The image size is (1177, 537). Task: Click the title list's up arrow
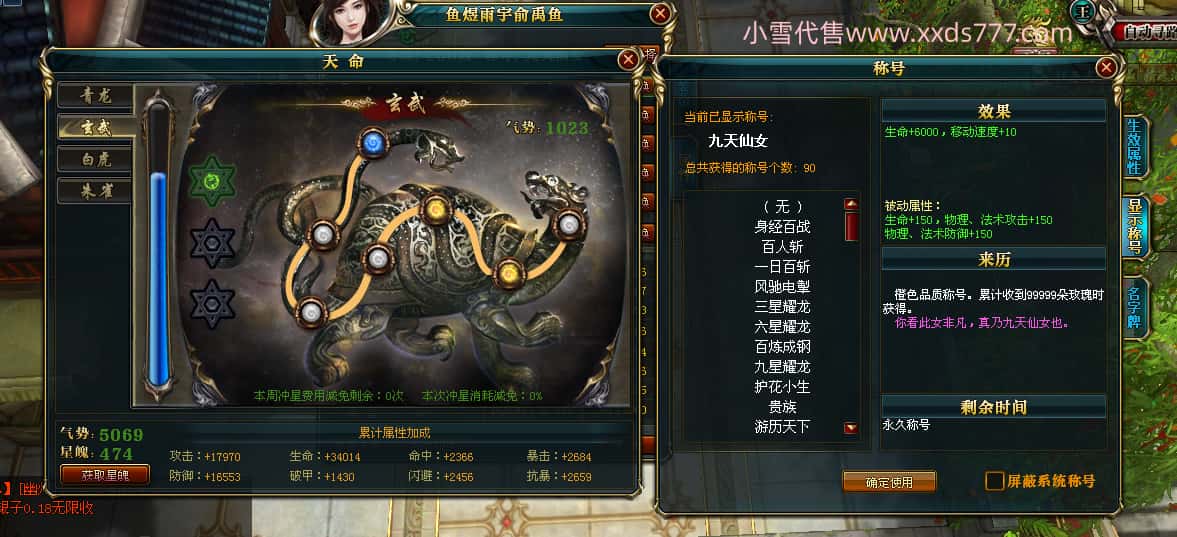coord(851,204)
